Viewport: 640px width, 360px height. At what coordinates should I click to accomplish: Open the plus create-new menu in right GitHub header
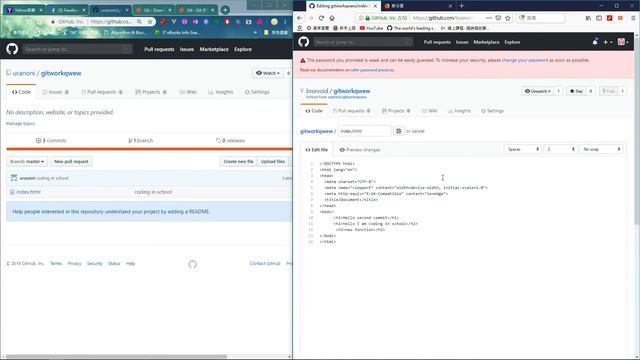[x=607, y=42]
